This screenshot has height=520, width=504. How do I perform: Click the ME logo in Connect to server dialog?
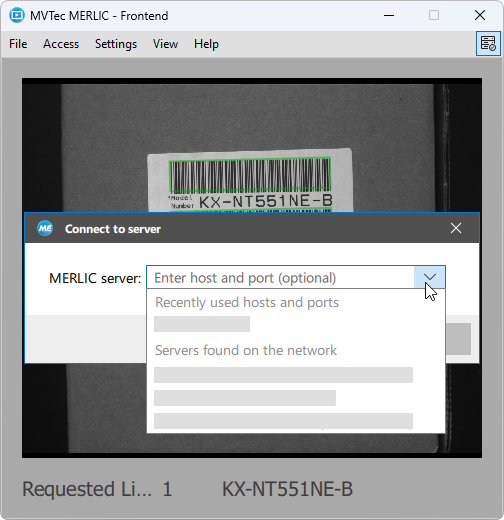(45, 228)
